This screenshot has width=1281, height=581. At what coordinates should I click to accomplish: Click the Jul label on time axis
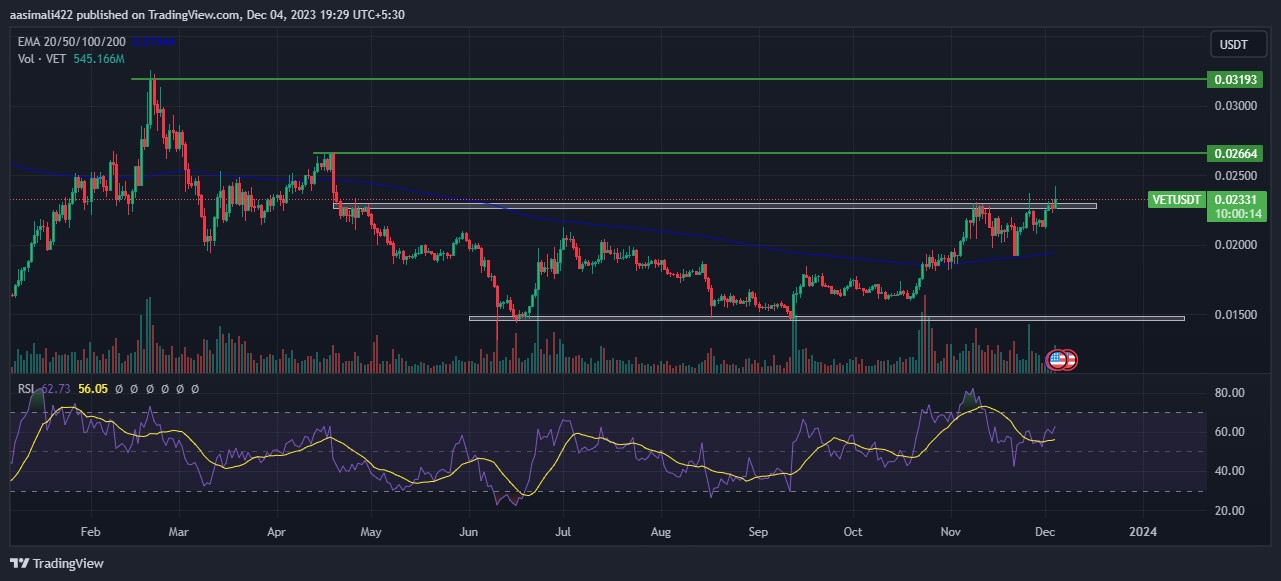pos(563,533)
